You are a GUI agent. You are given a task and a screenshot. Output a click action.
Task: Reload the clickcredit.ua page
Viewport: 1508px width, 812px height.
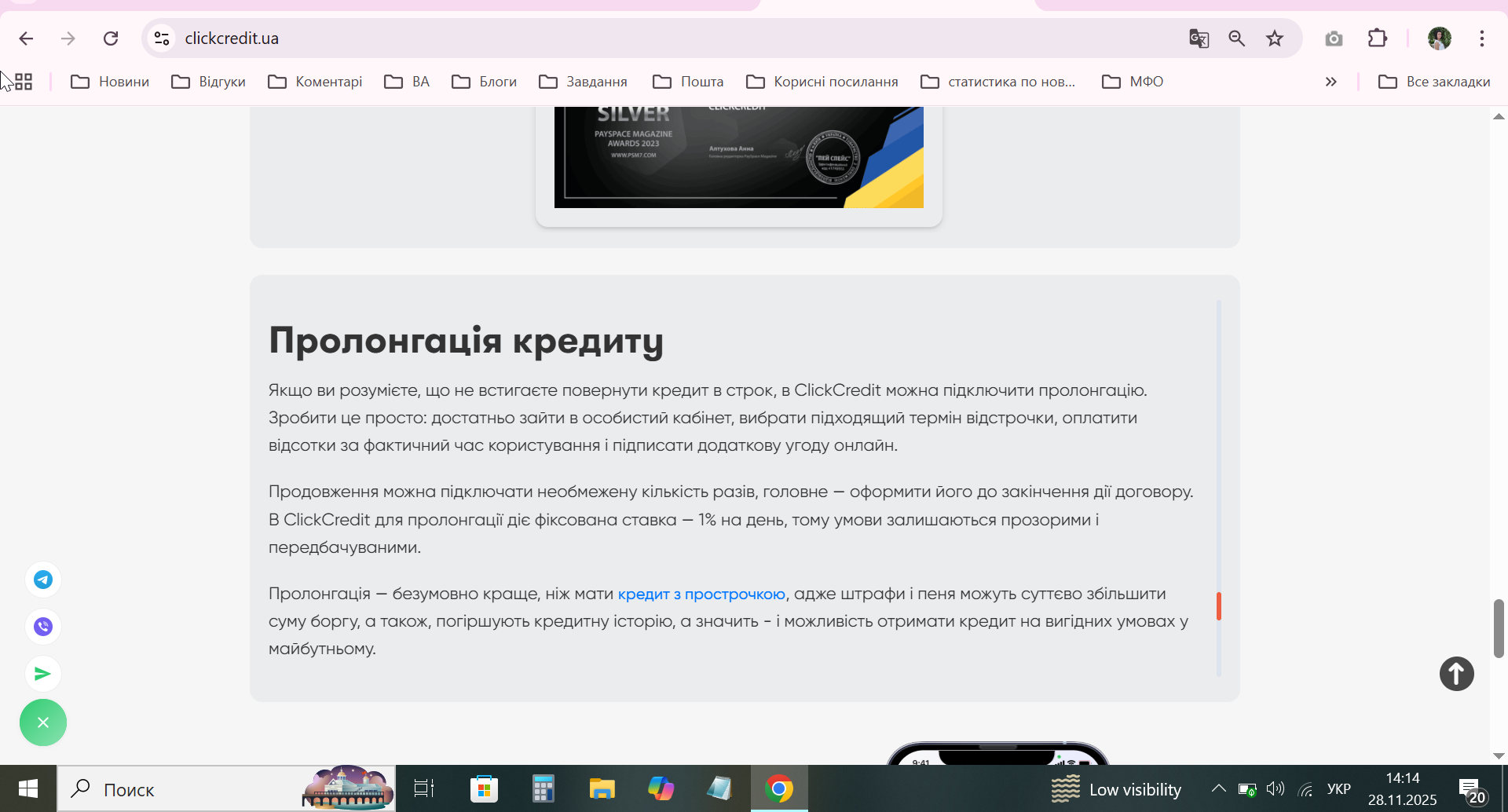tap(111, 38)
